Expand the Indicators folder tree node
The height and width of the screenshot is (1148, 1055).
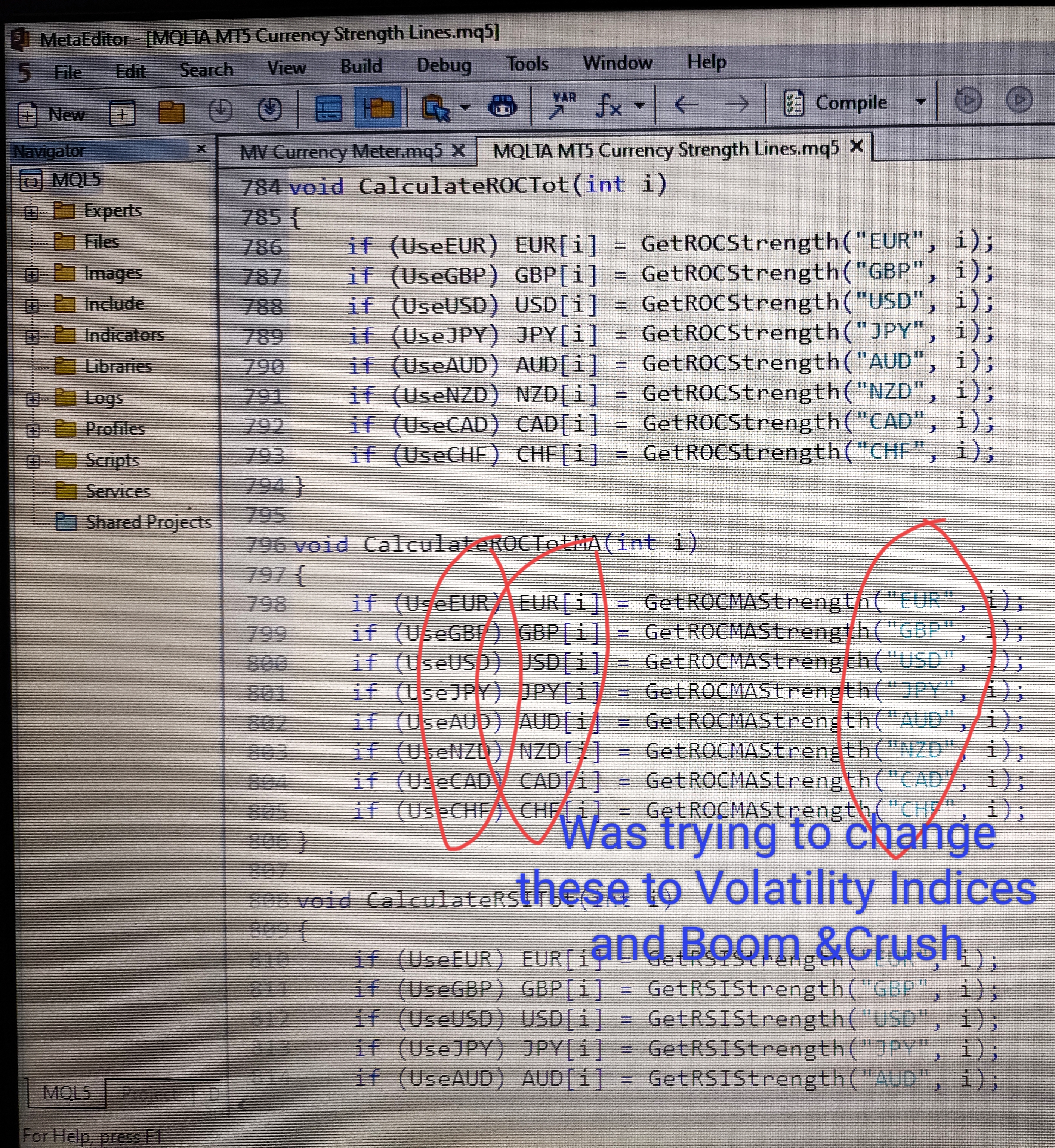coord(32,337)
